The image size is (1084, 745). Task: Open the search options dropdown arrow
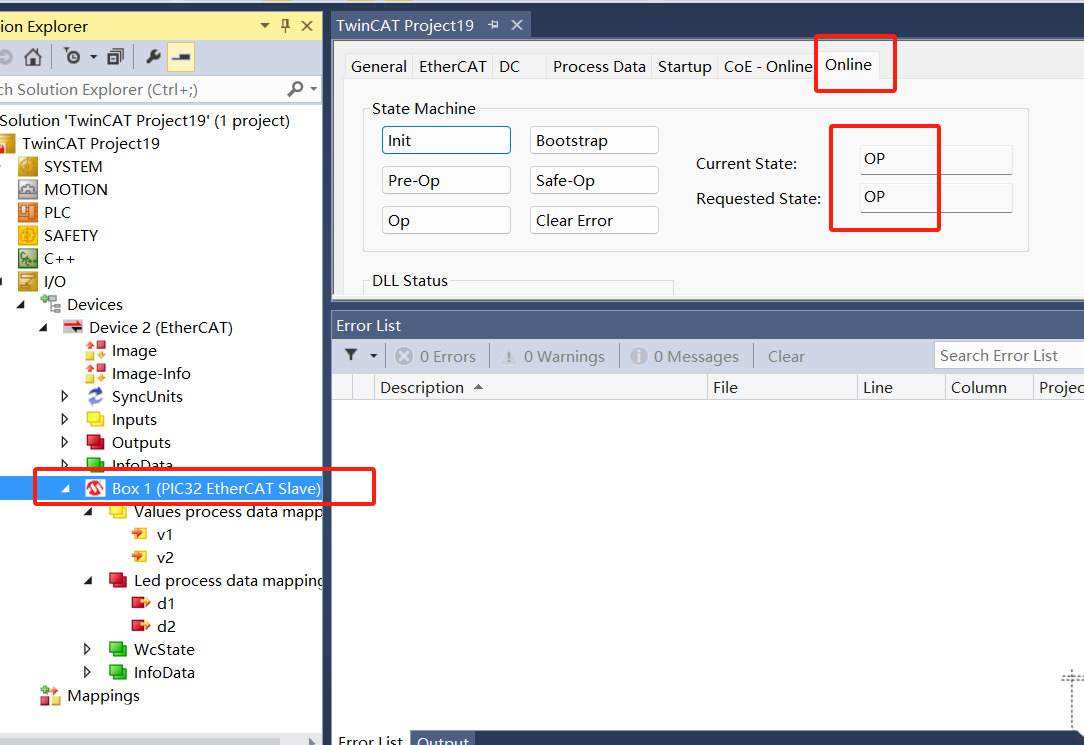pyautogui.click(x=313, y=89)
